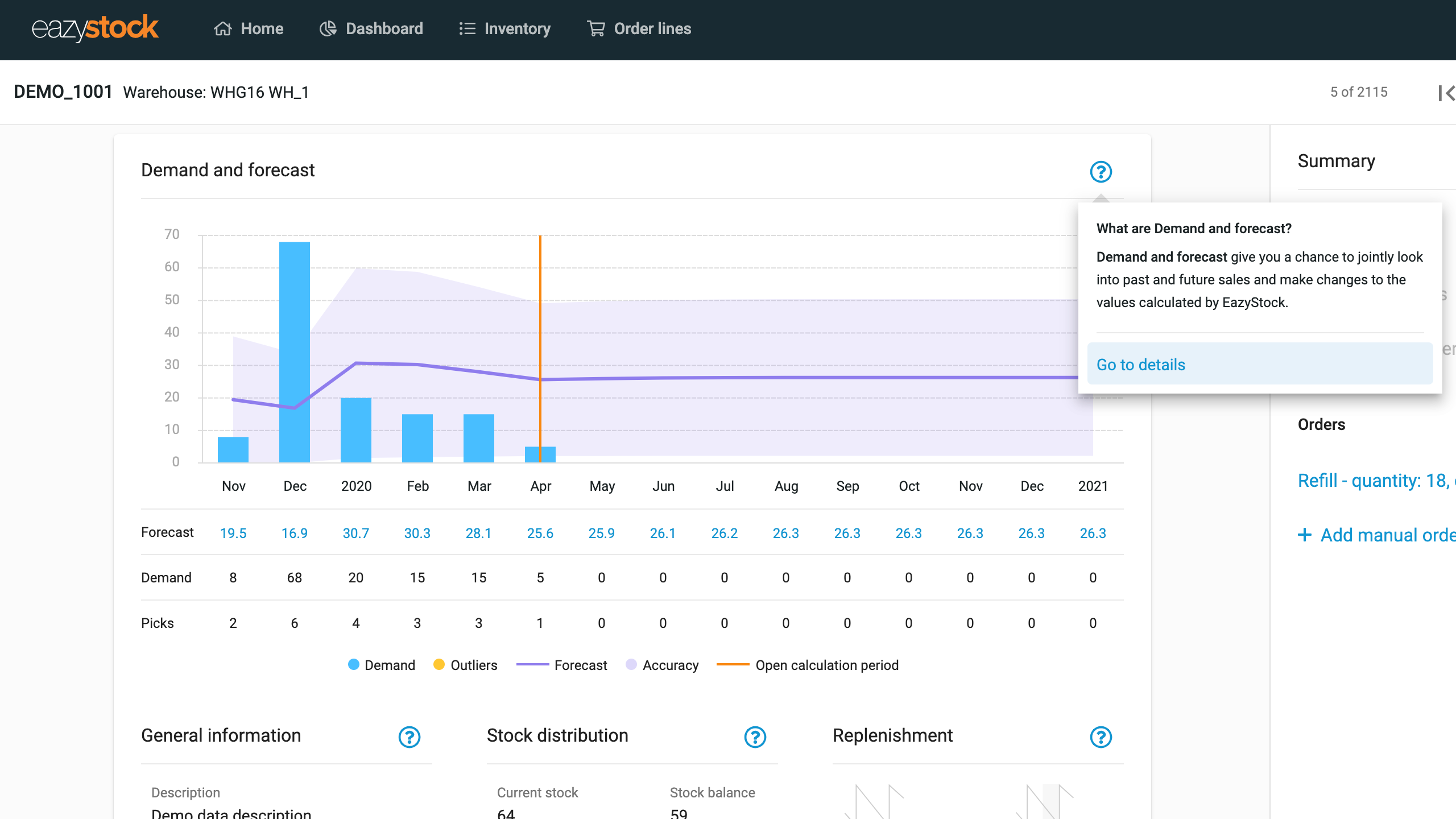Image resolution: width=1456 pixels, height=819 pixels.
Task: Click the Order lines cart icon
Action: (x=595, y=28)
